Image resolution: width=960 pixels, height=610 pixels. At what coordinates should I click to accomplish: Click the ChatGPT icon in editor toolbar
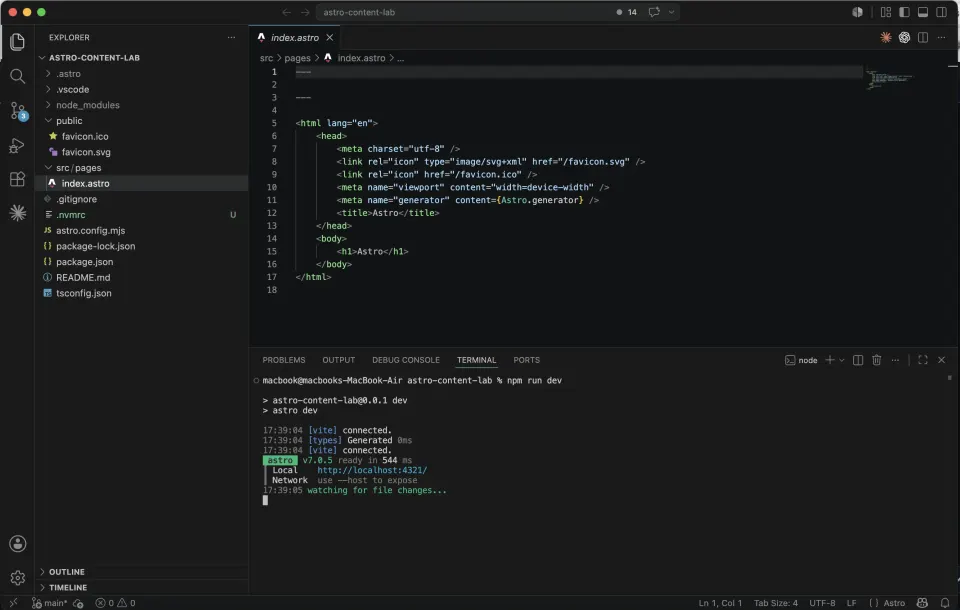pyautogui.click(x=904, y=37)
